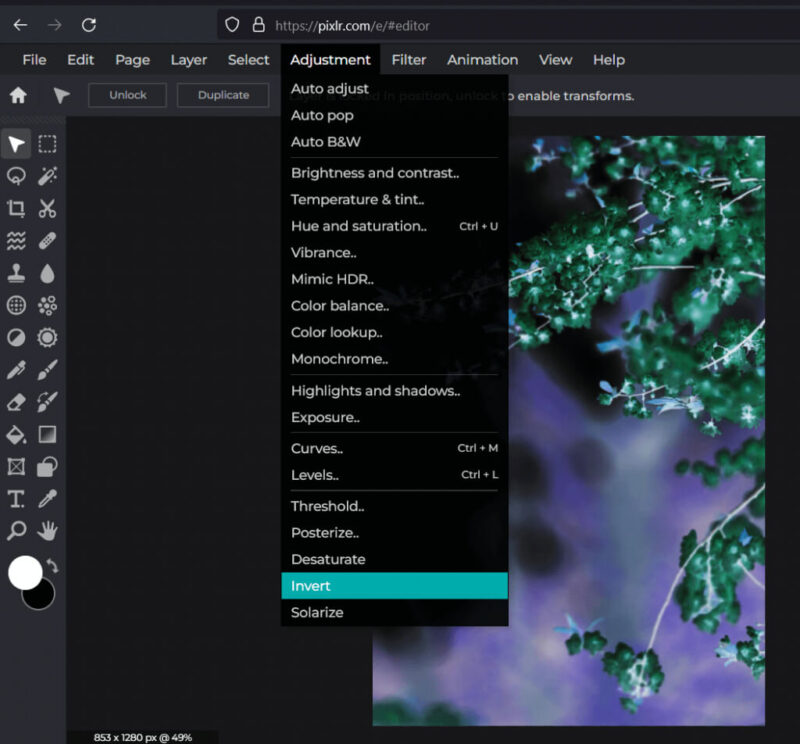800x744 pixels.
Task: Select the Lasso tool
Action: click(x=15, y=176)
